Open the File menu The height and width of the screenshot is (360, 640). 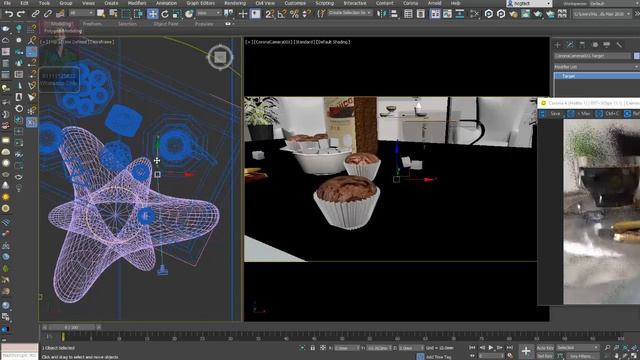tap(7, 3)
